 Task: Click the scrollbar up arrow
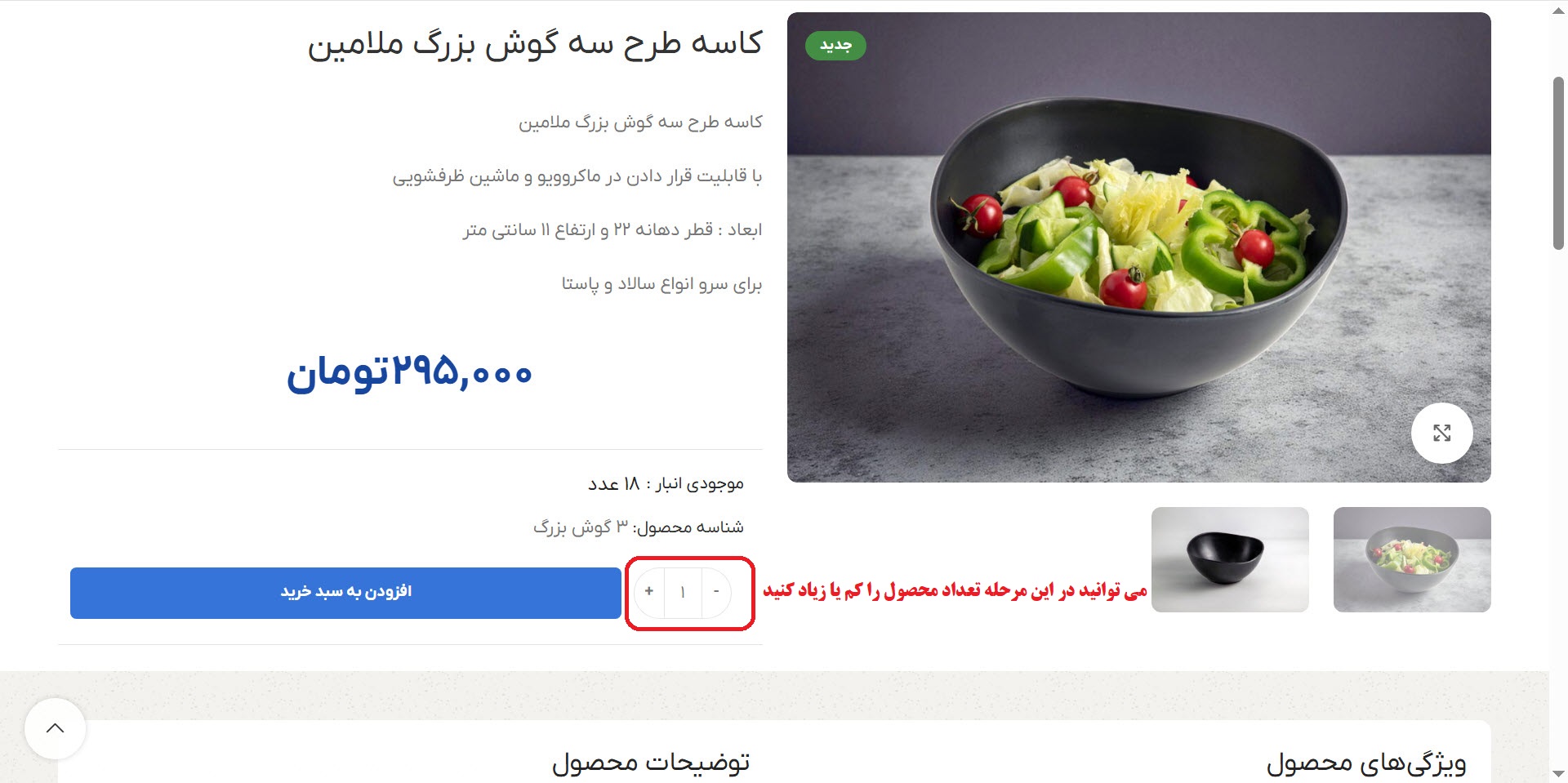(1558, 11)
